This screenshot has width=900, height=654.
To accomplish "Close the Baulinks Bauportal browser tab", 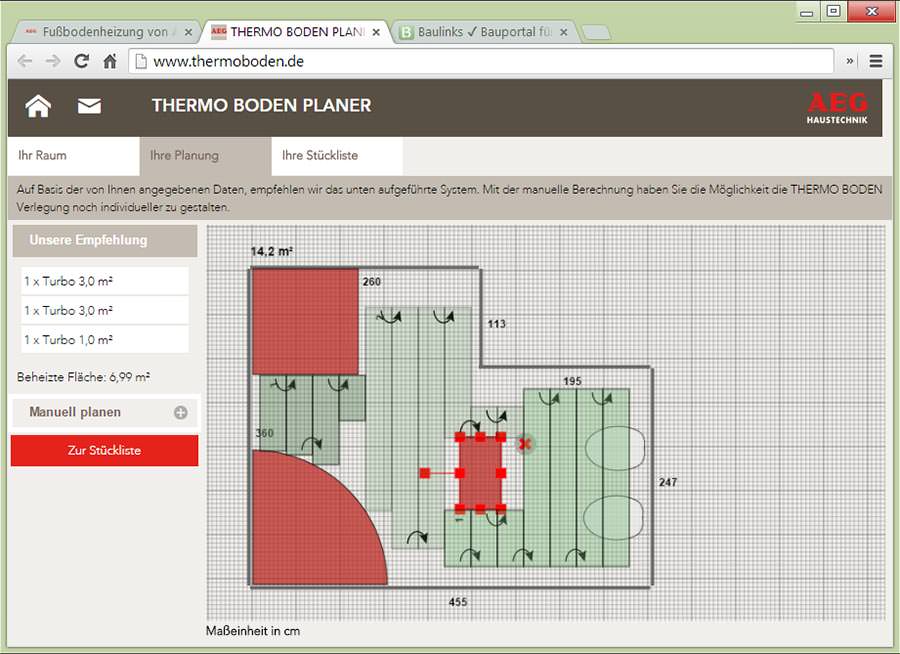I will tap(564, 33).
